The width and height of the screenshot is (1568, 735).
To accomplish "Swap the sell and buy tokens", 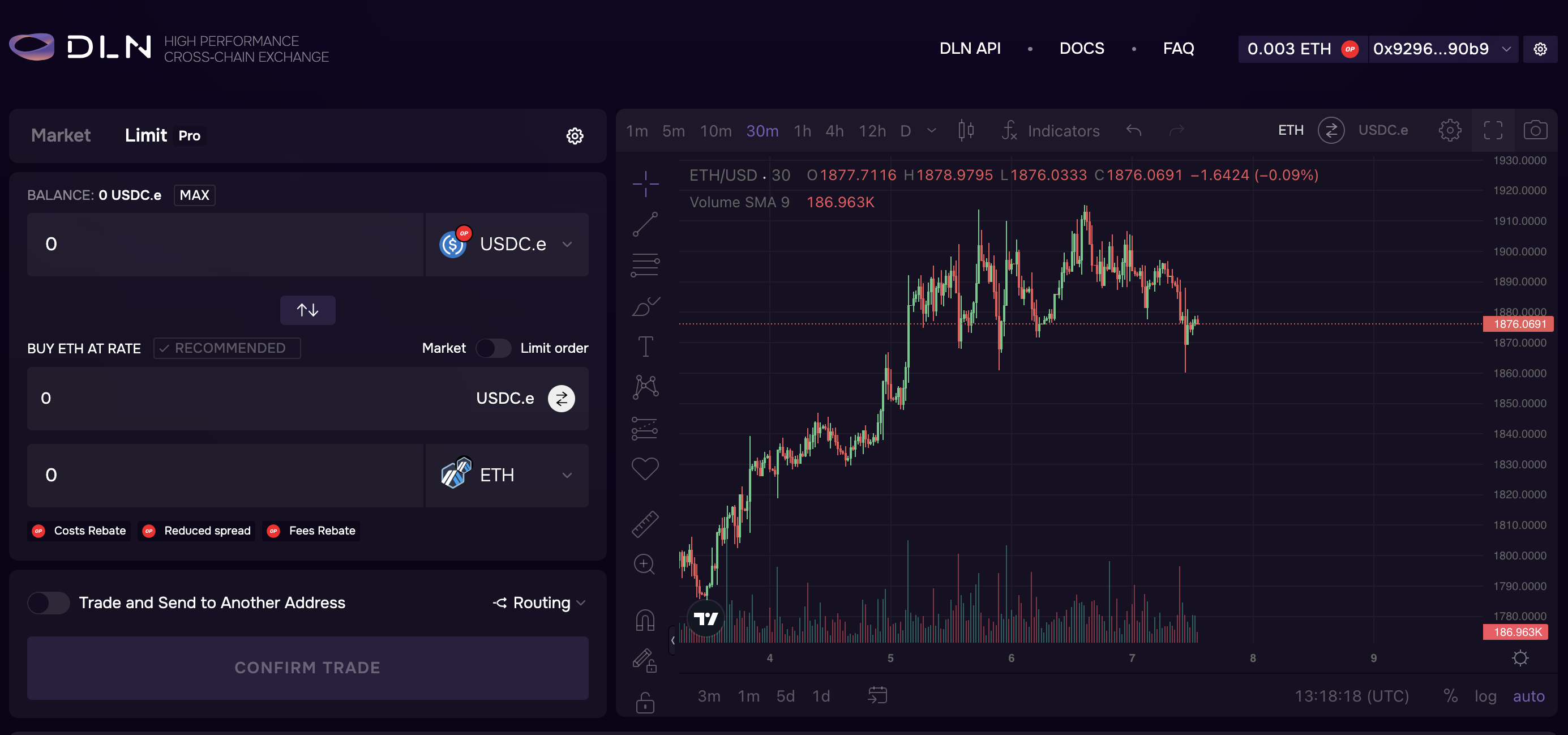I will point(307,310).
